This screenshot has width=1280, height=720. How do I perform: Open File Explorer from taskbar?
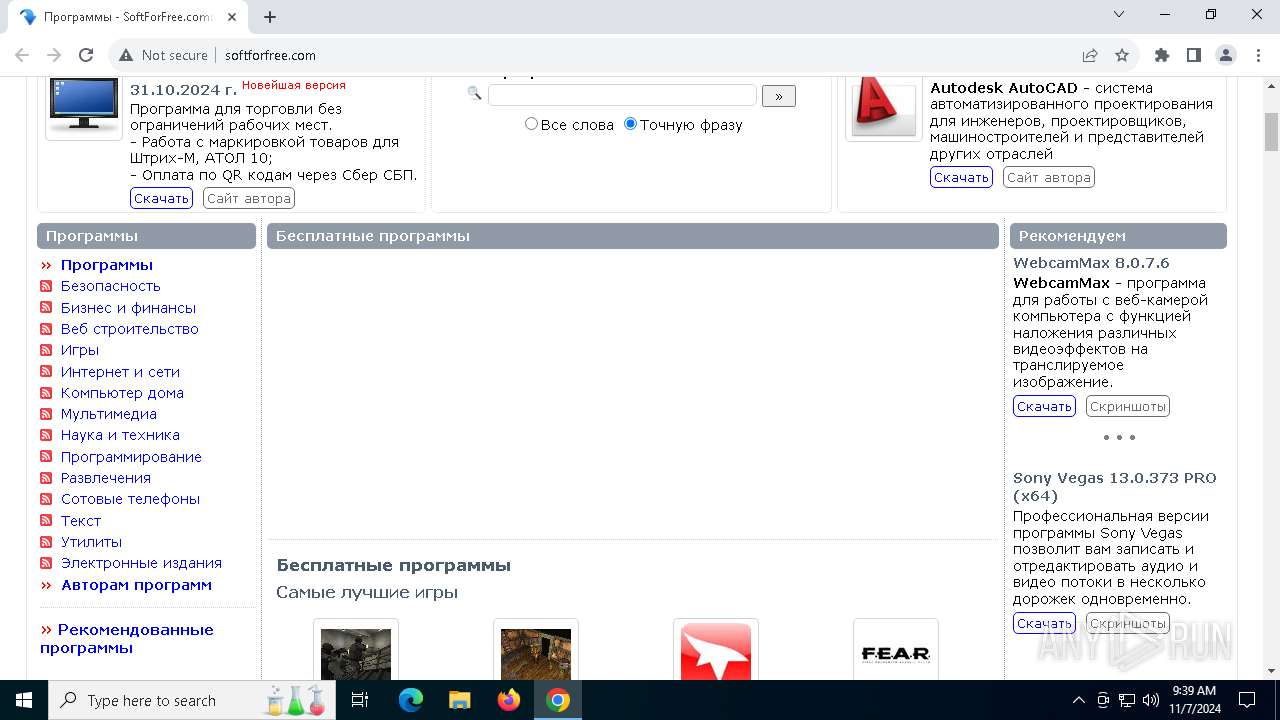pos(460,700)
